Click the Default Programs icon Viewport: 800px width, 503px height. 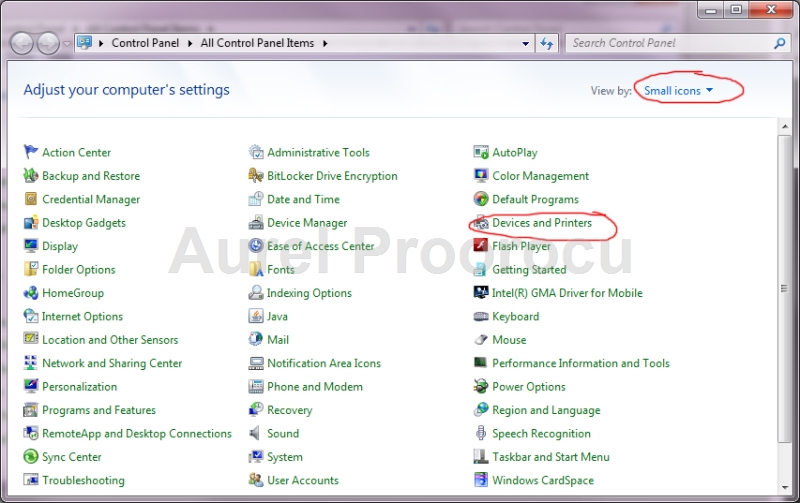[x=481, y=199]
